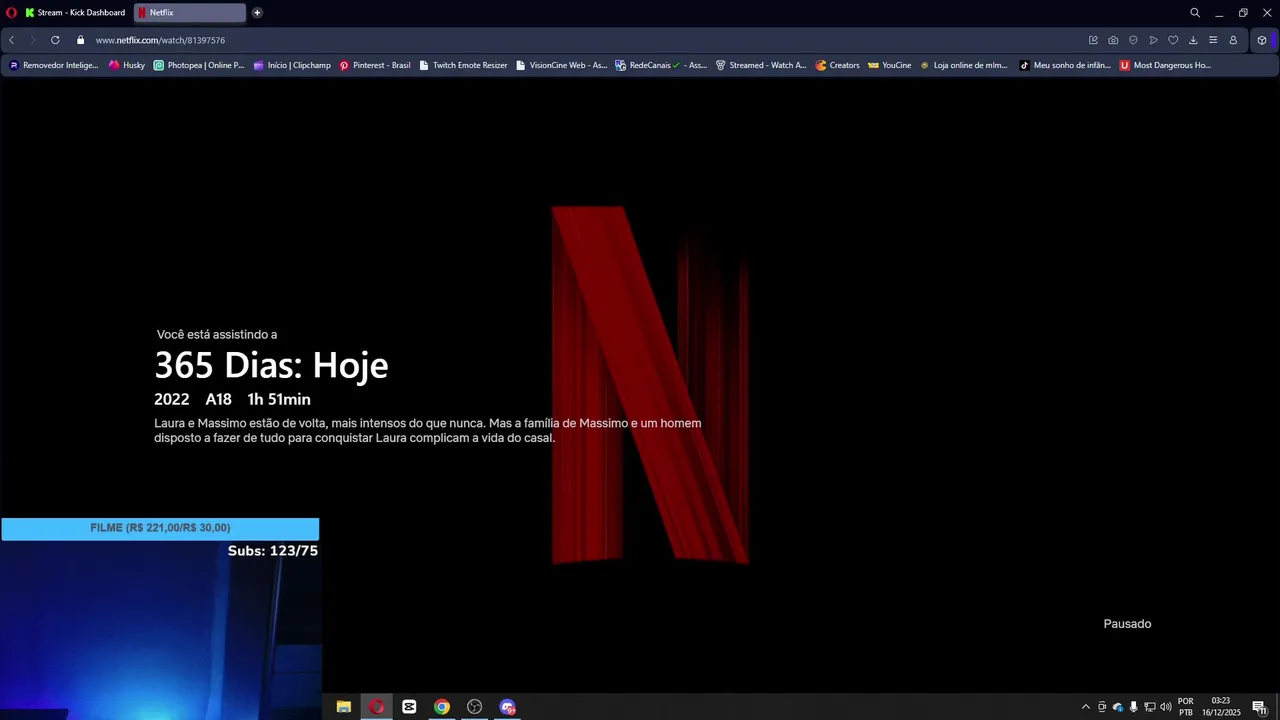1280x720 pixels.
Task: Open the Loja online de mlm... bookmark
Action: pyautogui.click(x=964, y=65)
